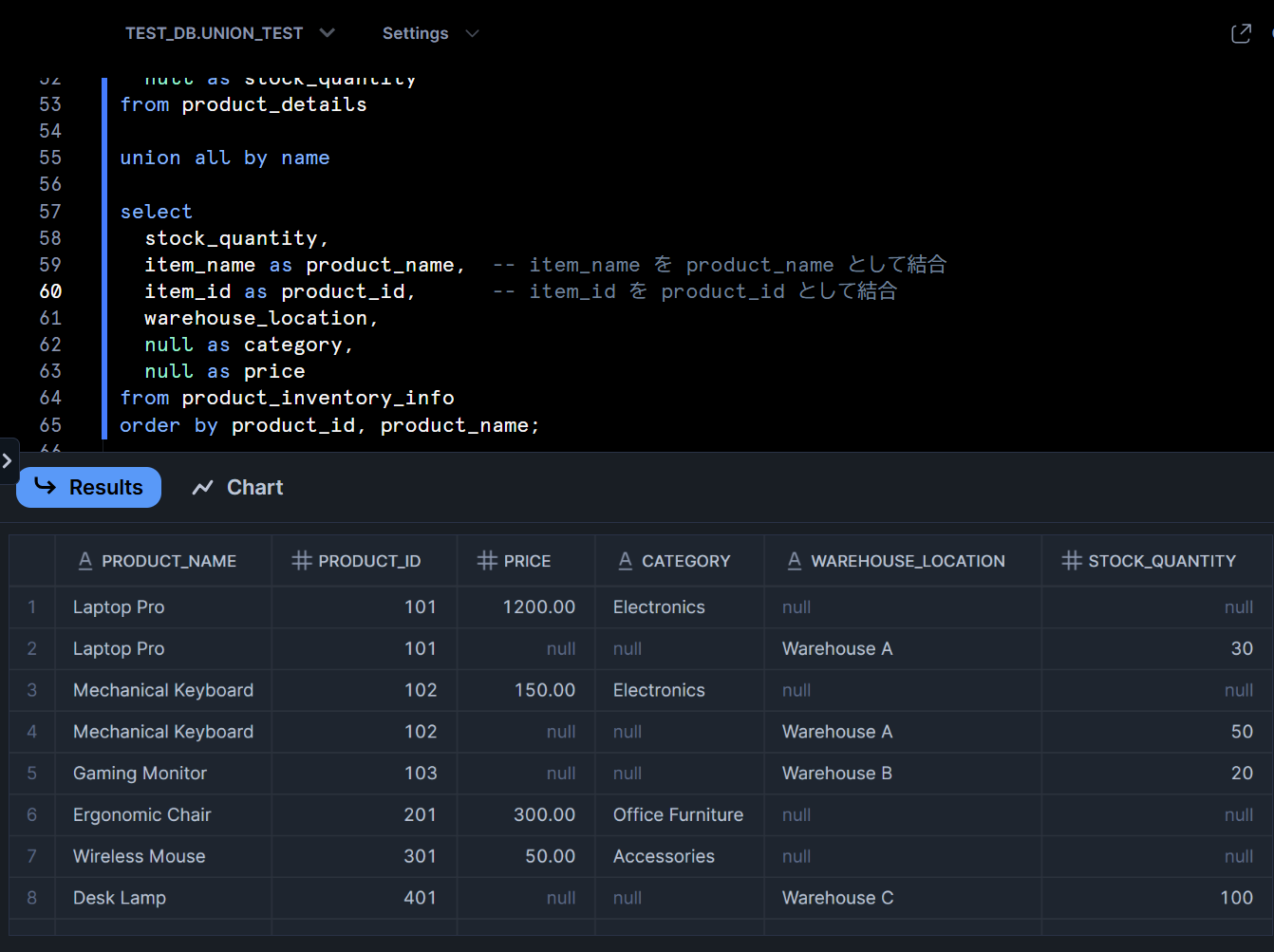Click the 'Warehouse B' cell
This screenshot has height=952, width=1274.
903,773
